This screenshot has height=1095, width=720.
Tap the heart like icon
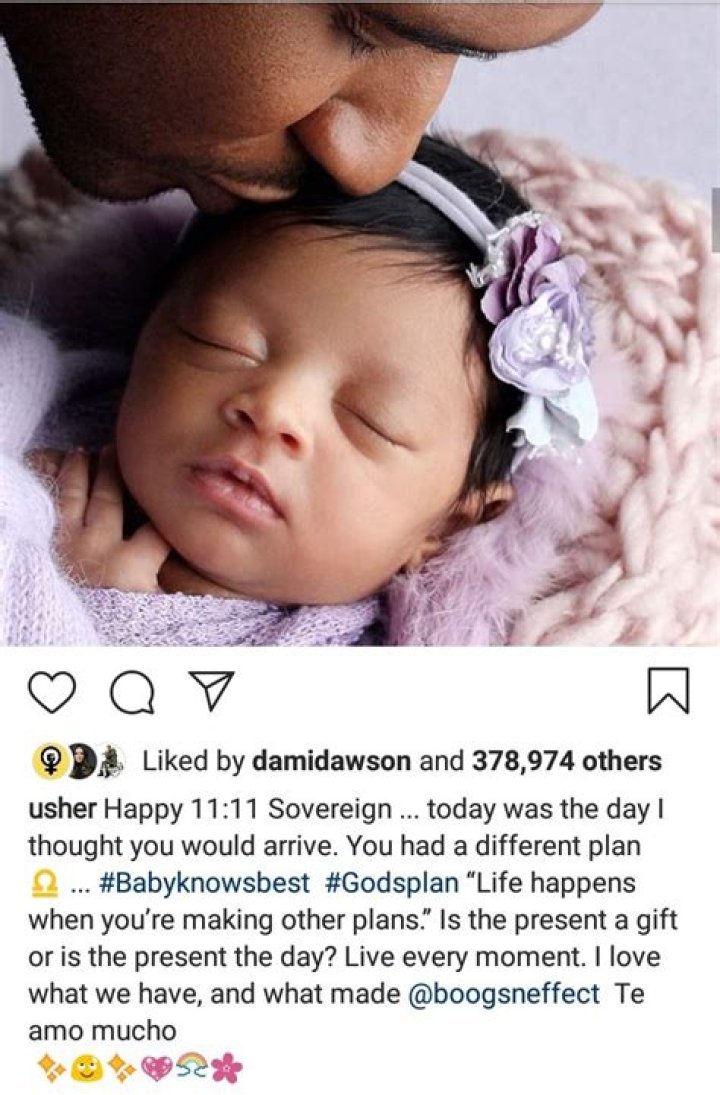point(52,692)
